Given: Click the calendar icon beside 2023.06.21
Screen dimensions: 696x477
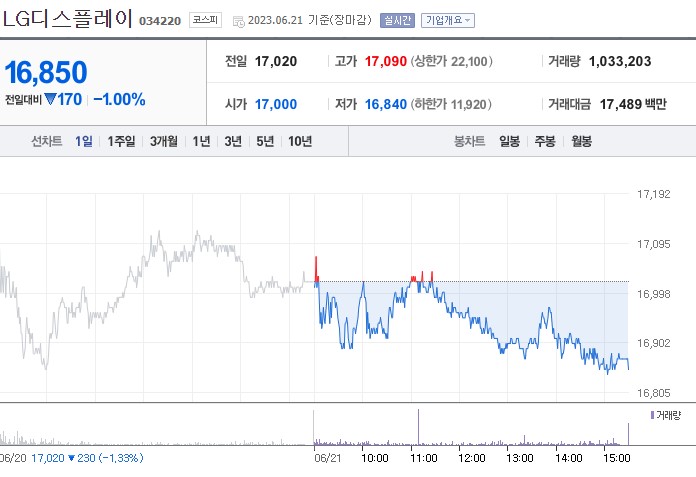Looking at the screenshot, I should 238,21.
